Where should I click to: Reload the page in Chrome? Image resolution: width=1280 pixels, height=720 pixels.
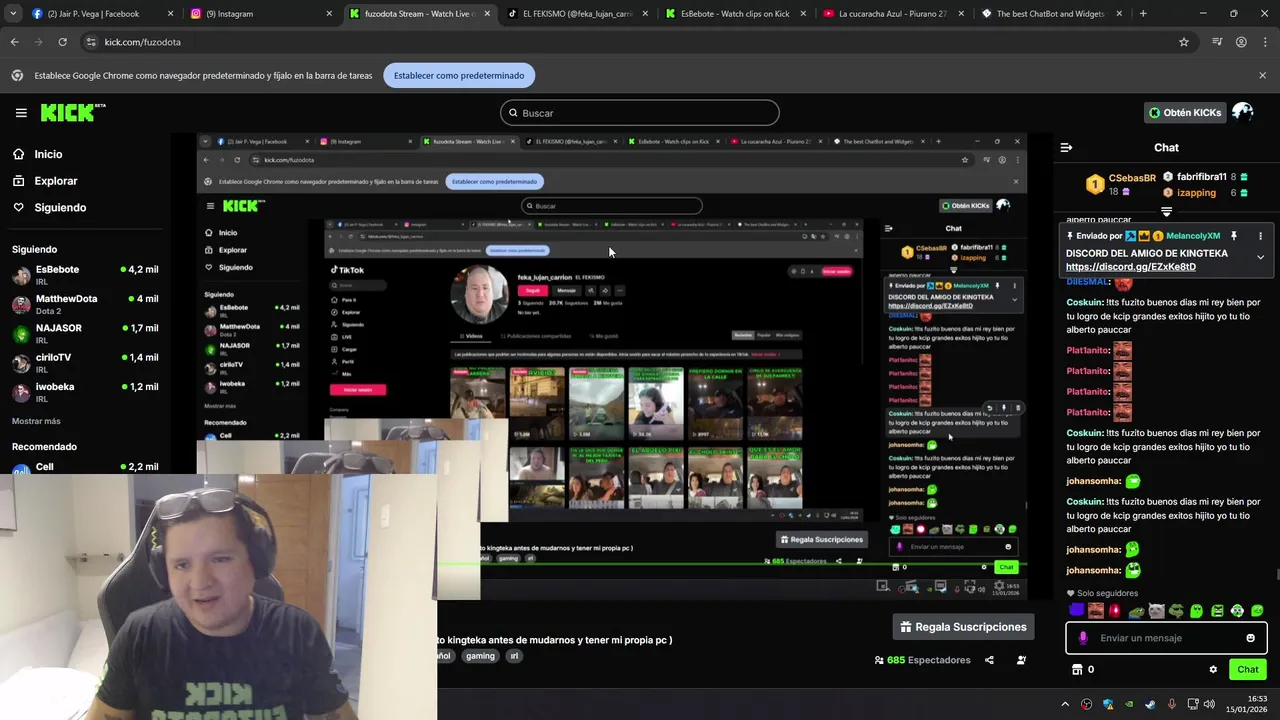[x=62, y=42]
